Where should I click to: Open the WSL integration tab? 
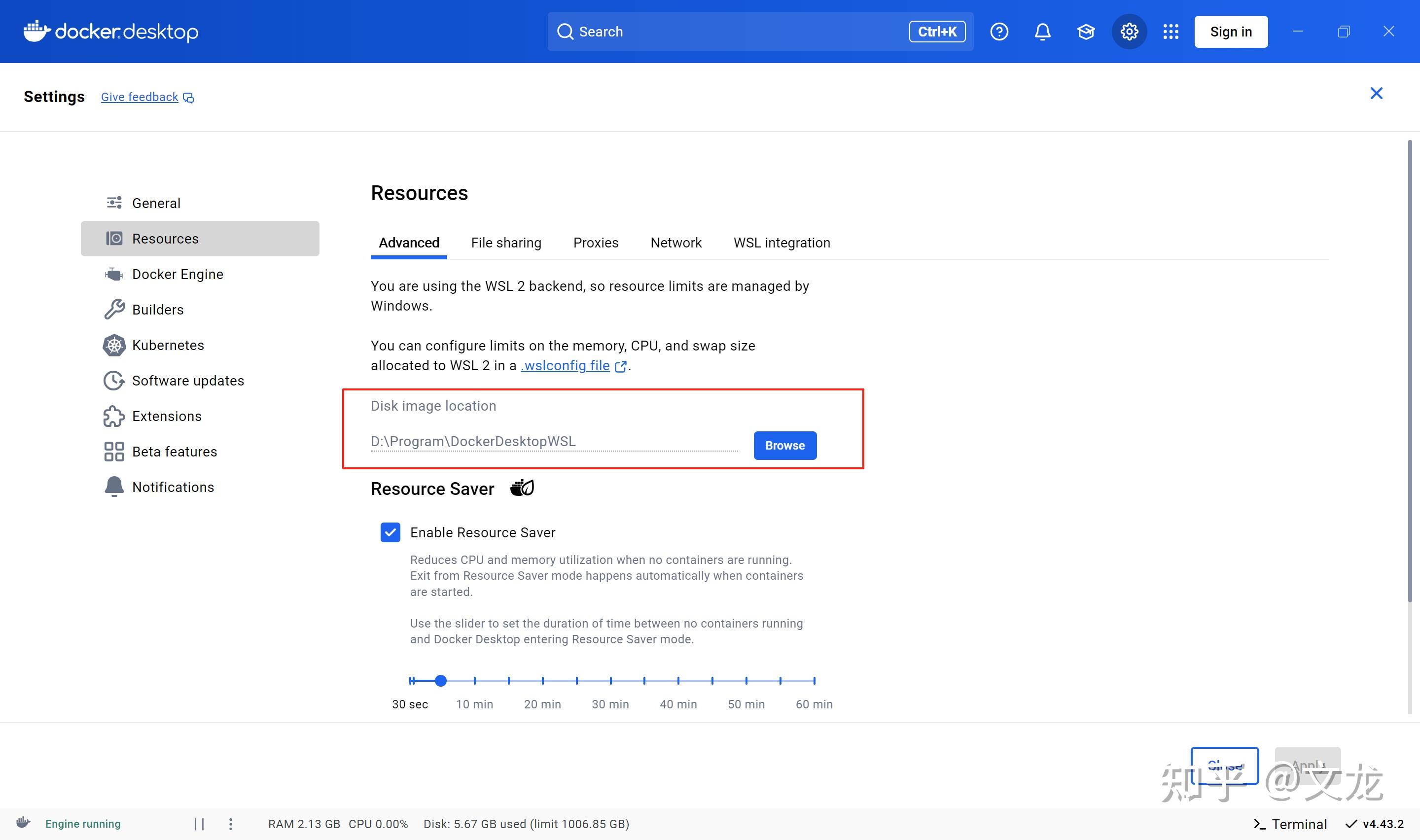coord(781,243)
